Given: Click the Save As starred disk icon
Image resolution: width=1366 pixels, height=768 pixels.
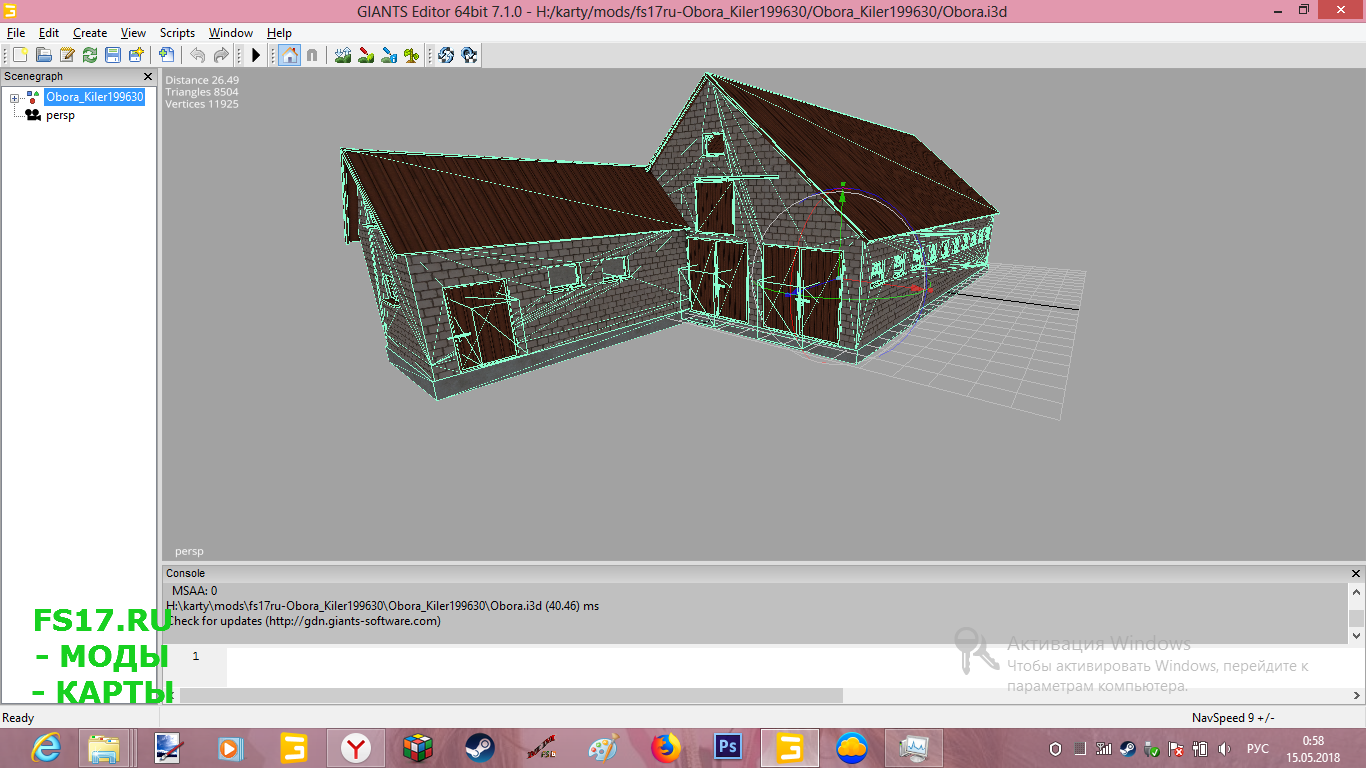Looking at the screenshot, I should [x=136, y=55].
